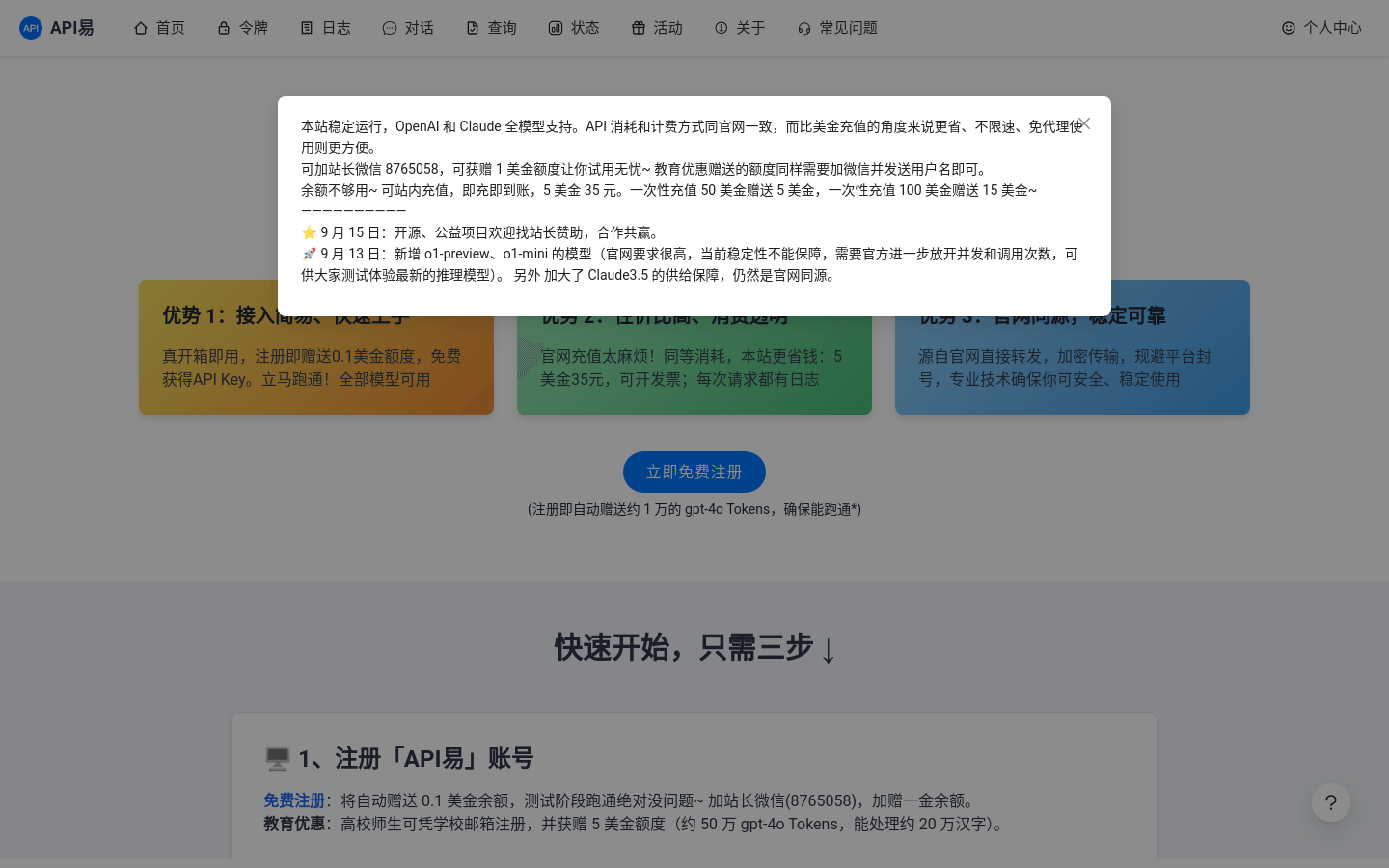Click the heading 1、注册「API易」账号

coord(398,758)
